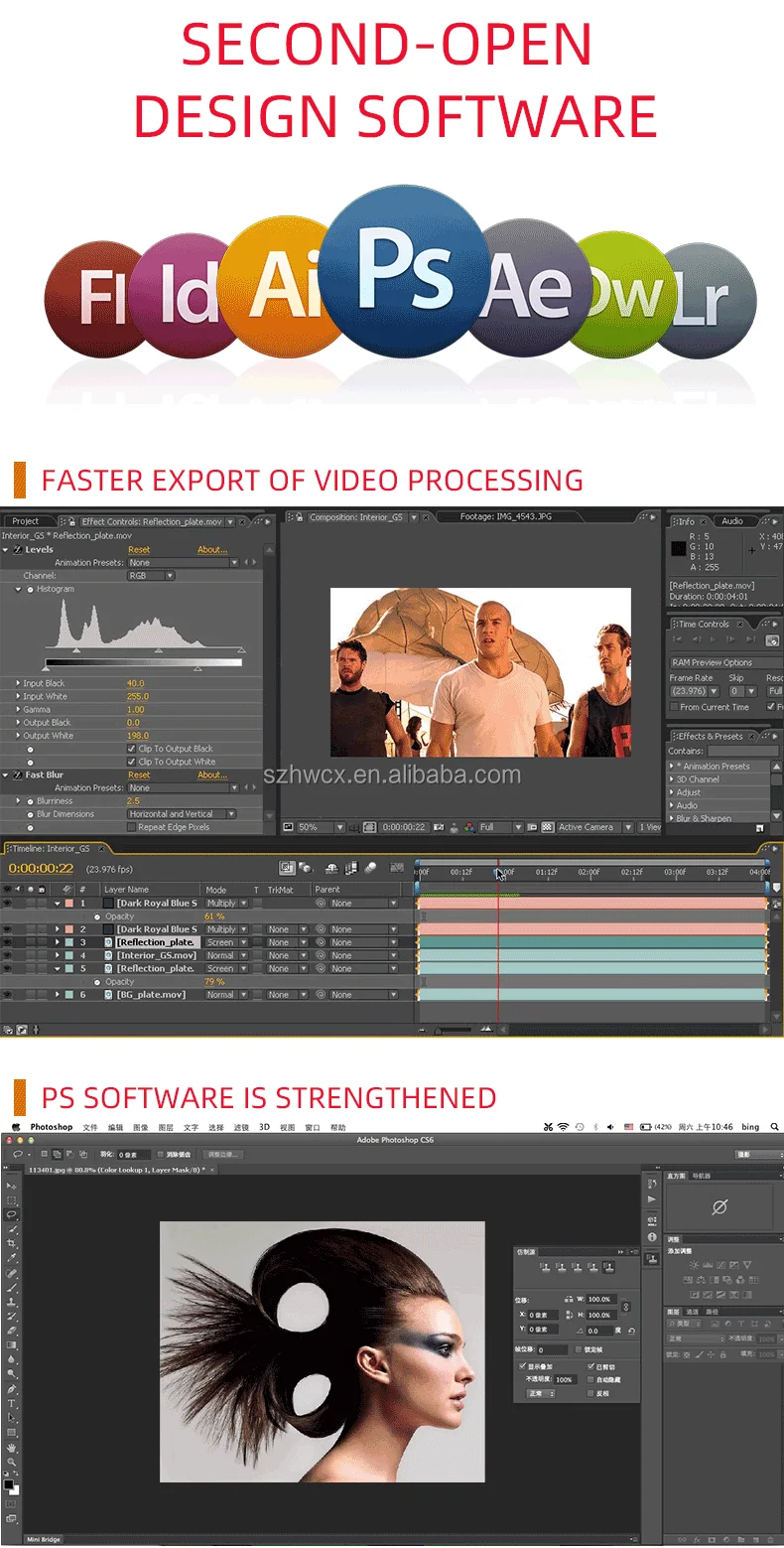Click the Photoshop Ps circle logo
784x1548 pixels.
tap(405, 271)
